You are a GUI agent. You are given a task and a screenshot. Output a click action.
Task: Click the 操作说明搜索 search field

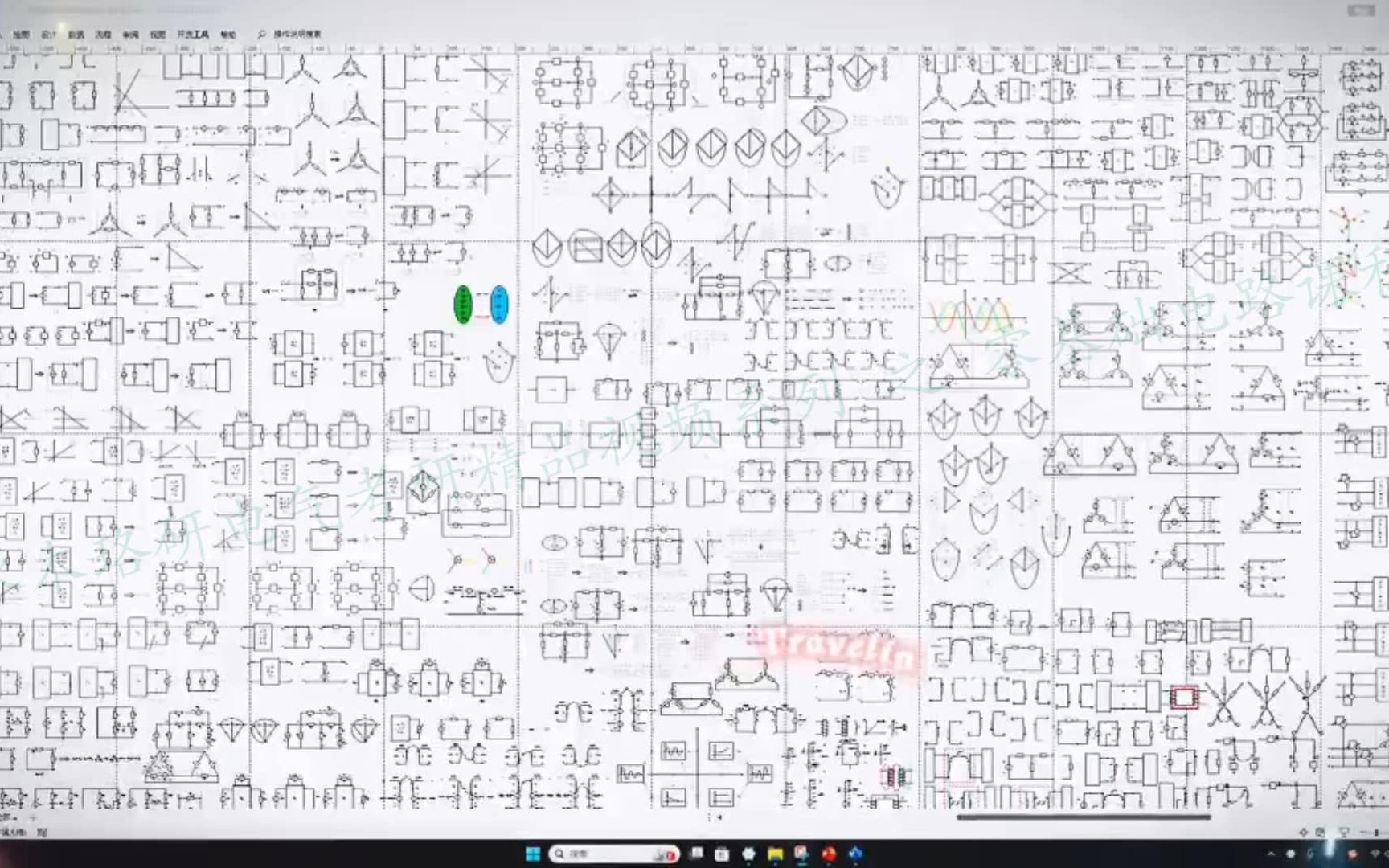[x=297, y=34]
